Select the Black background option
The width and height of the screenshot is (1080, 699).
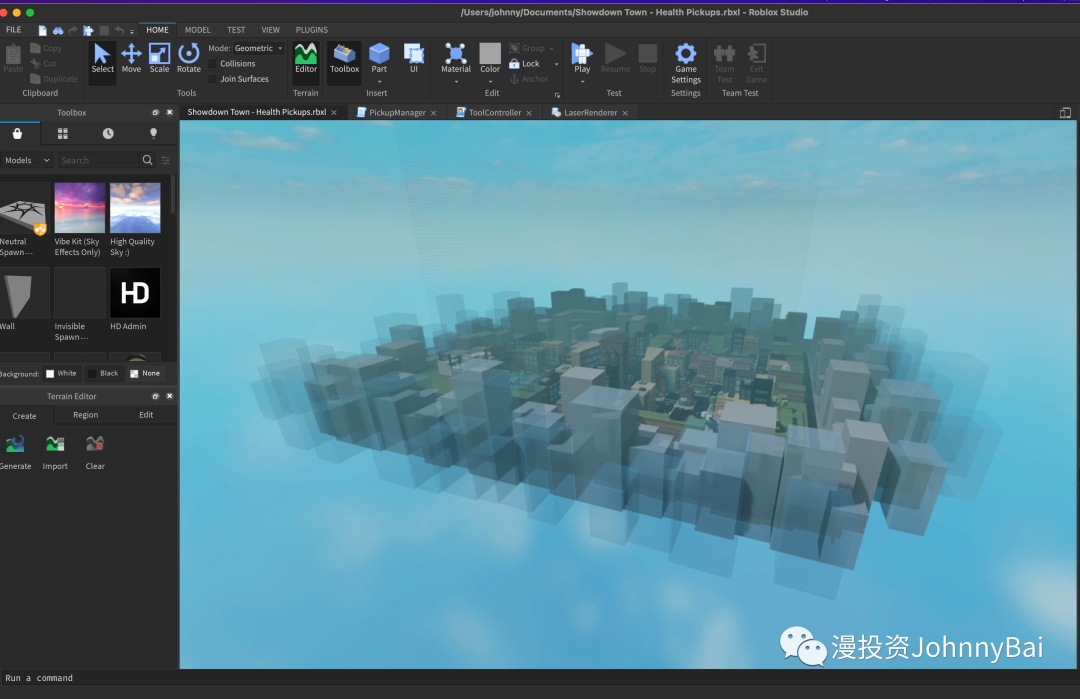(93, 374)
